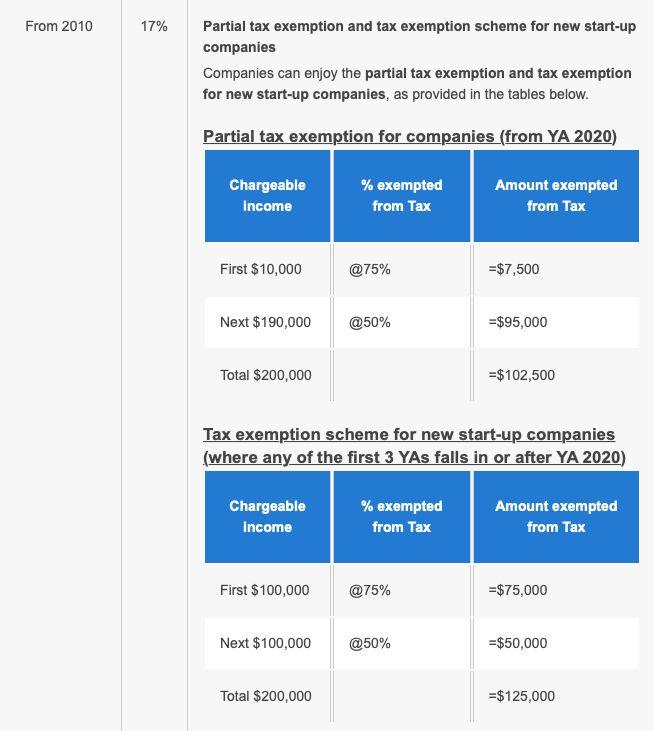The height and width of the screenshot is (731, 654).
Task: Click the underlined "Partial tax exemption for companies" title
Action: (x=410, y=136)
